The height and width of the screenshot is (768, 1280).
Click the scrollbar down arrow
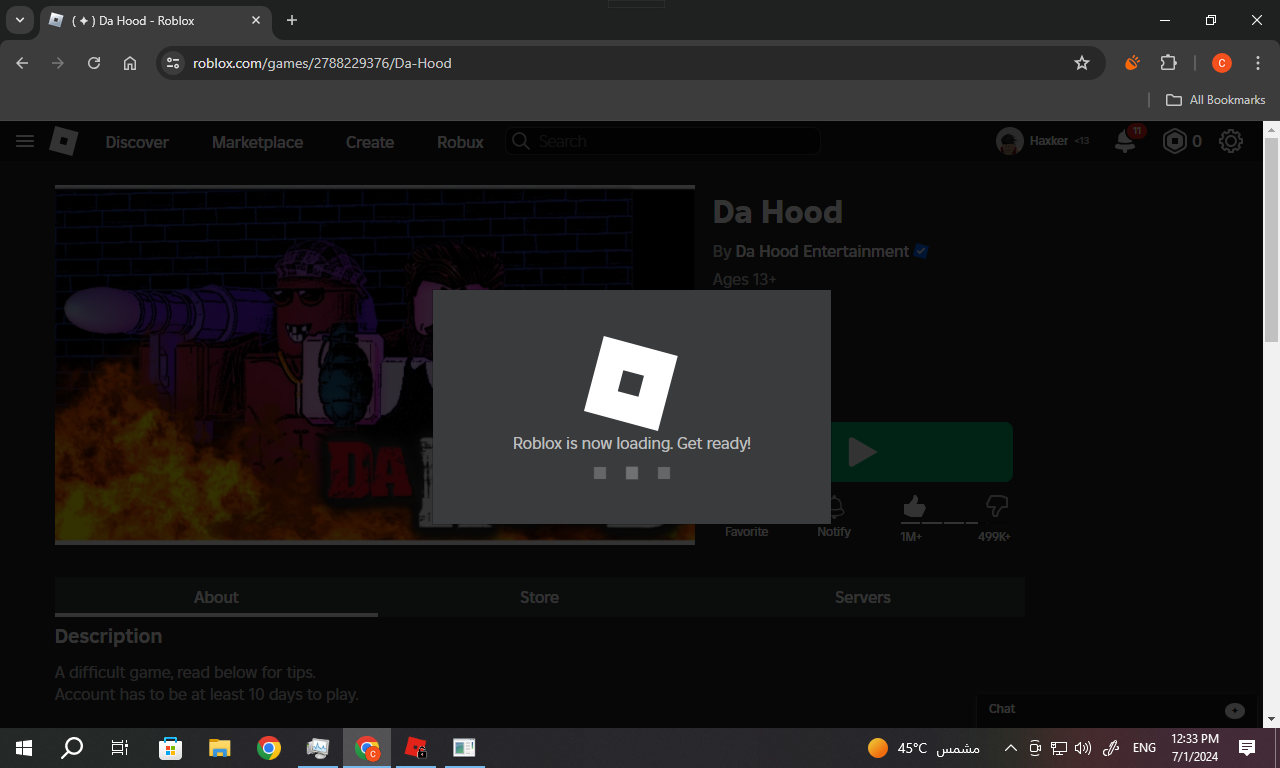pos(1271,719)
